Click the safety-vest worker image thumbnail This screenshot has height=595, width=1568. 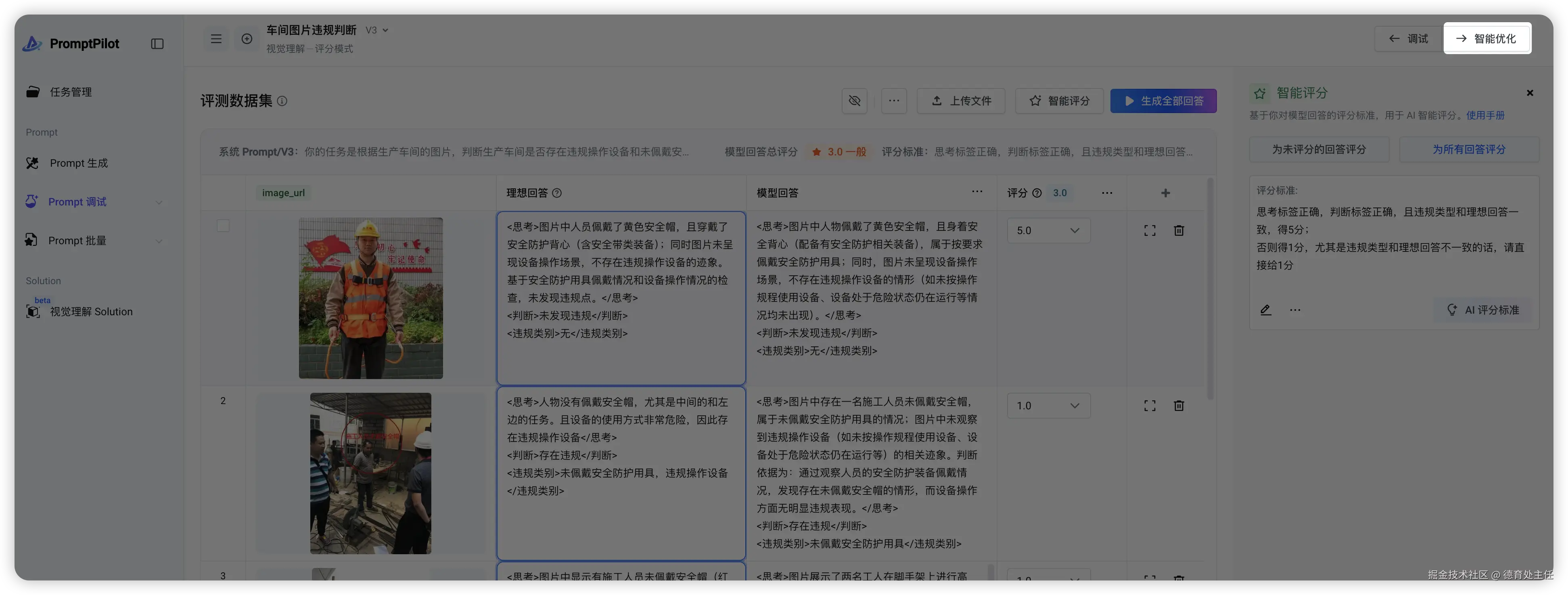pyautogui.click(x=370, y=298)
